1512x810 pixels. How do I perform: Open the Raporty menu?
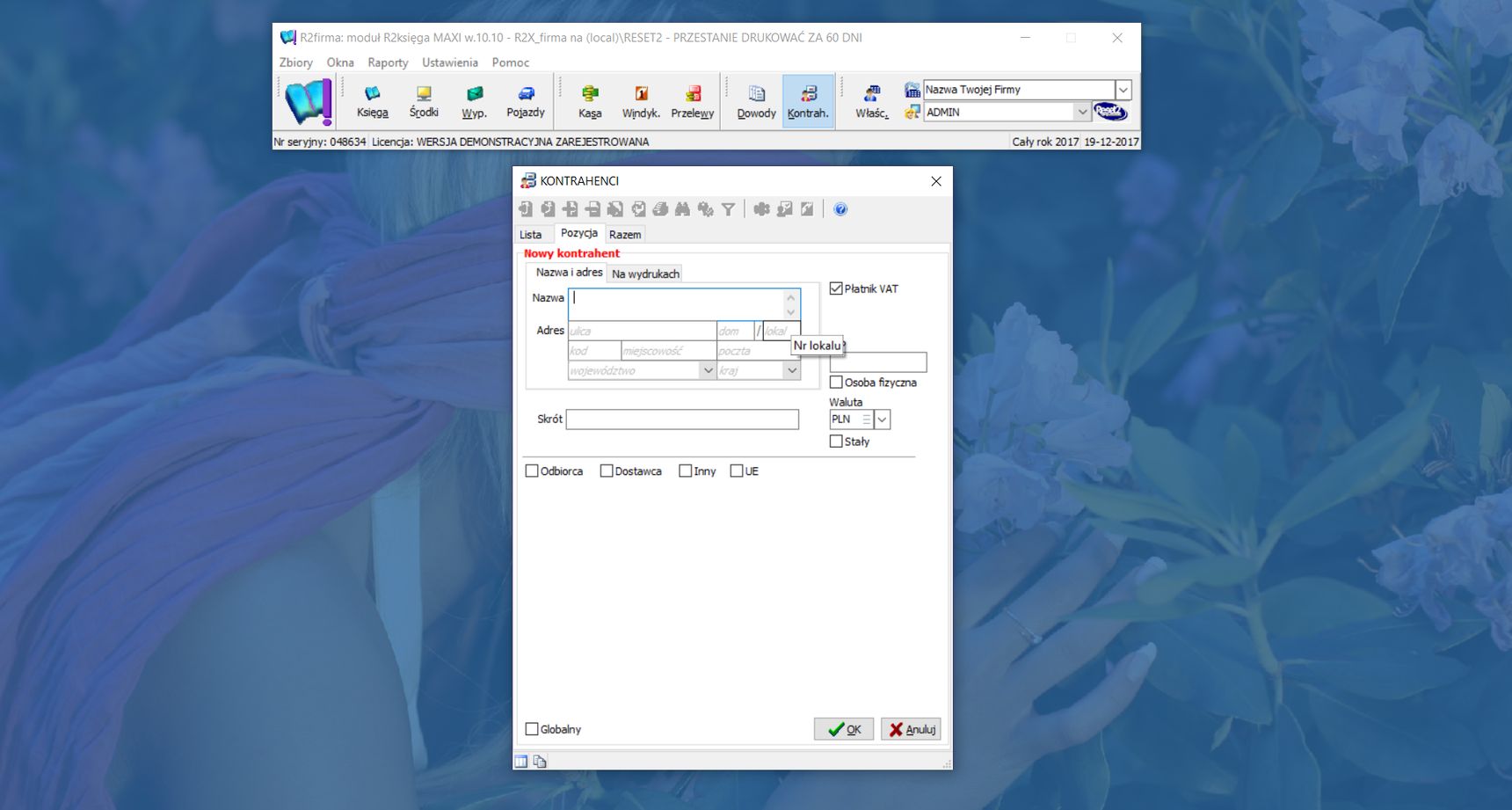(388, 62)
